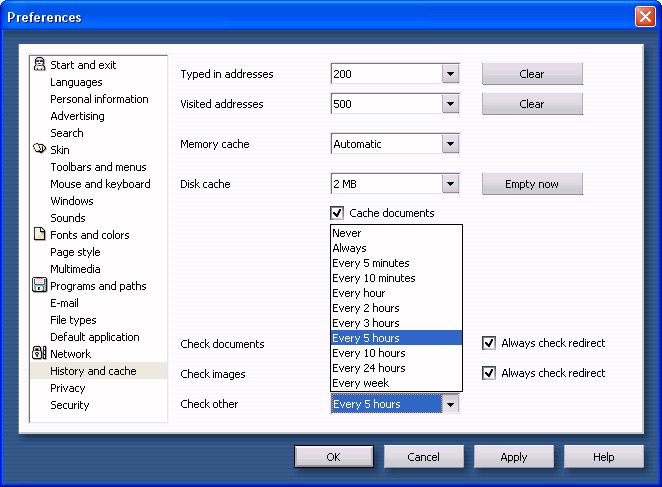662x487 pixels.
Task: Click the Programs and paths disk icon
Action: pyautogui.click(x=39, y=286)
